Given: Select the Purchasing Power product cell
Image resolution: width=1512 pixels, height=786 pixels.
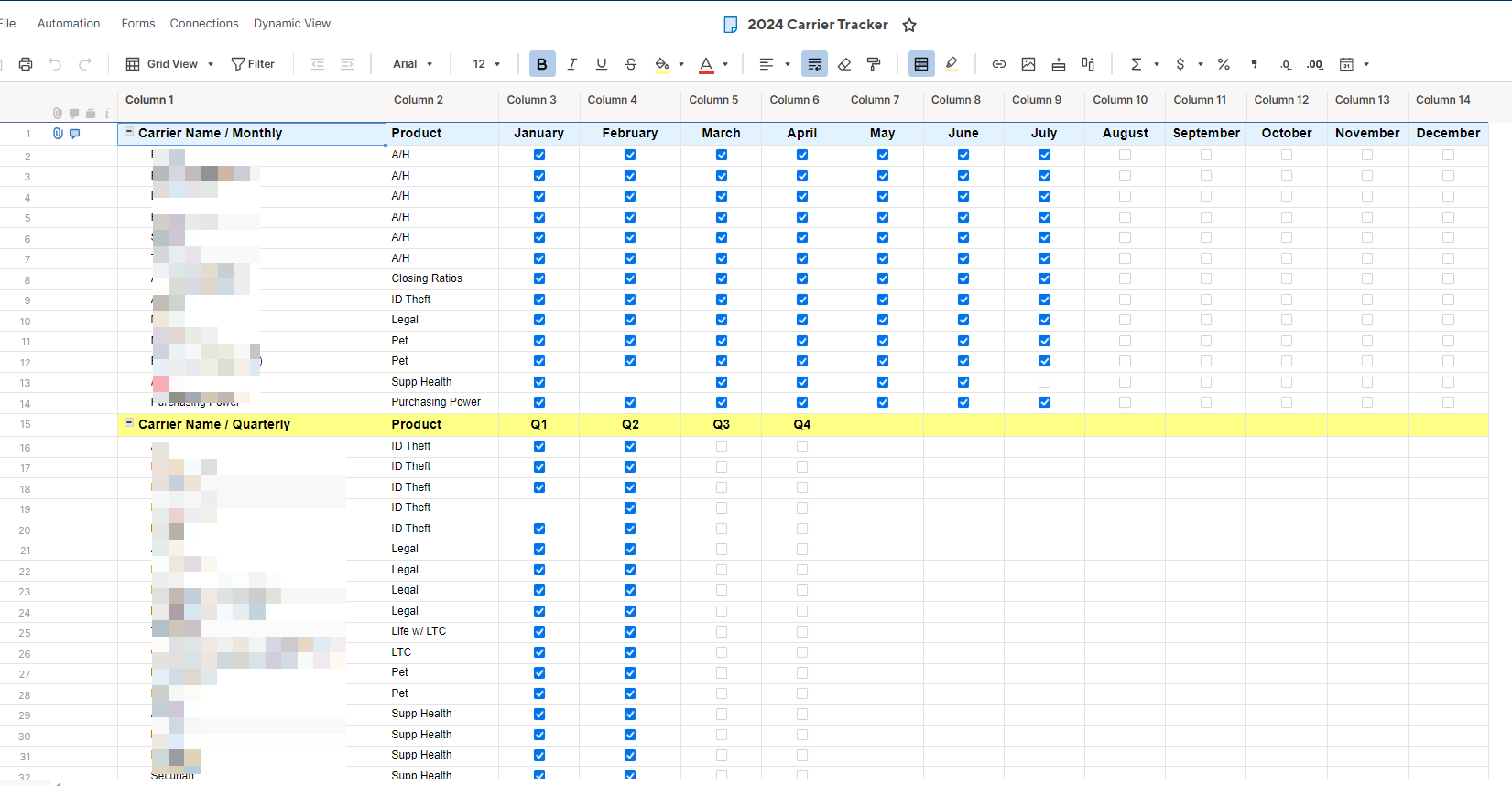Looking at the screenshot, I should pyautogui.click(x=442, y=402).
